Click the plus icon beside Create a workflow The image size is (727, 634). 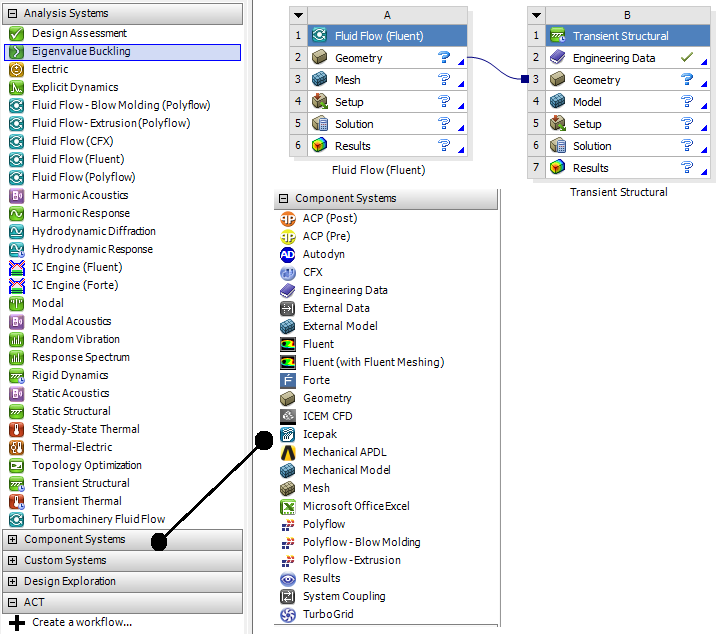pyautogui.click(x=16, y=622)
